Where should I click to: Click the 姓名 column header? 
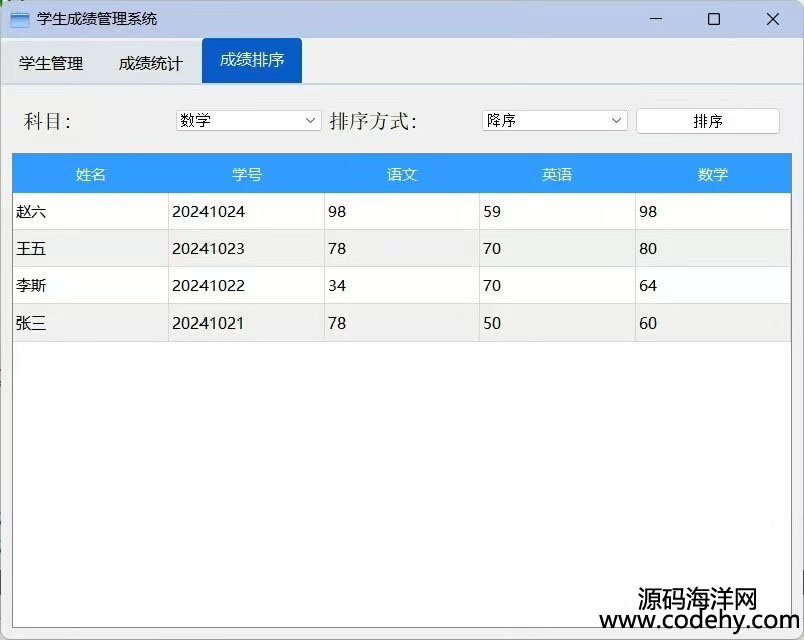(x=91, y=175)
